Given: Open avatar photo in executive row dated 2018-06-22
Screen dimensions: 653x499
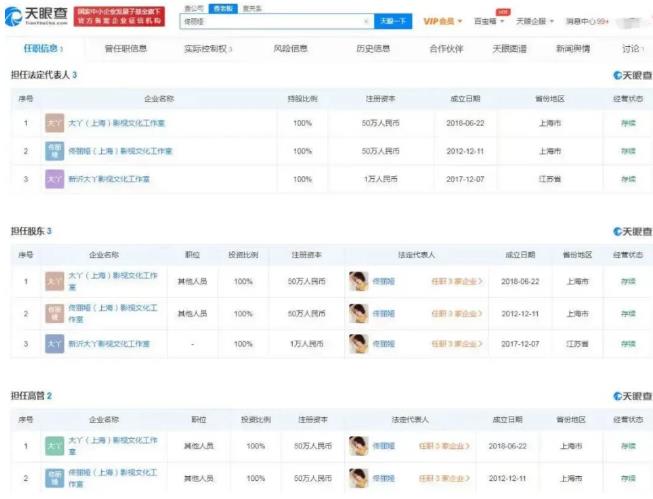Looking at the screenshot, I should [359, 446].
